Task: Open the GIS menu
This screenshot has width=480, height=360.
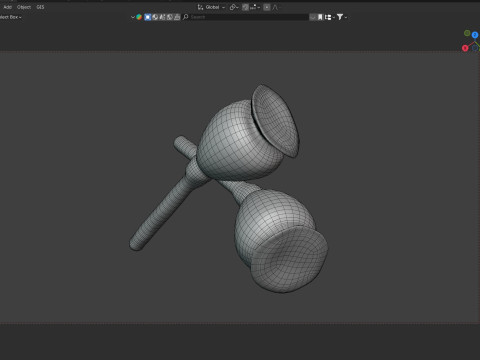Action: coord(40,7)
